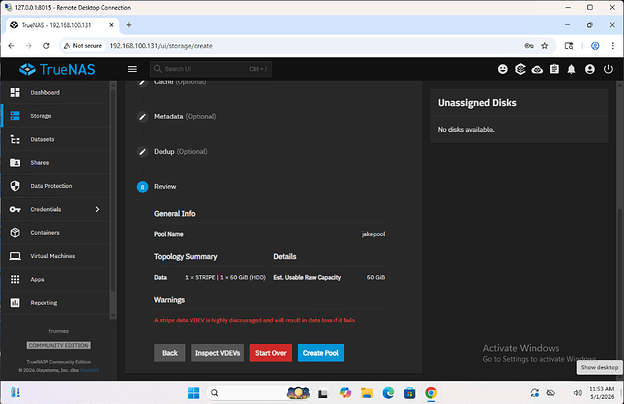Edit the Dedup step pencil icon
The width and height of the screenshot is (624, 404).
click(142, 152)
